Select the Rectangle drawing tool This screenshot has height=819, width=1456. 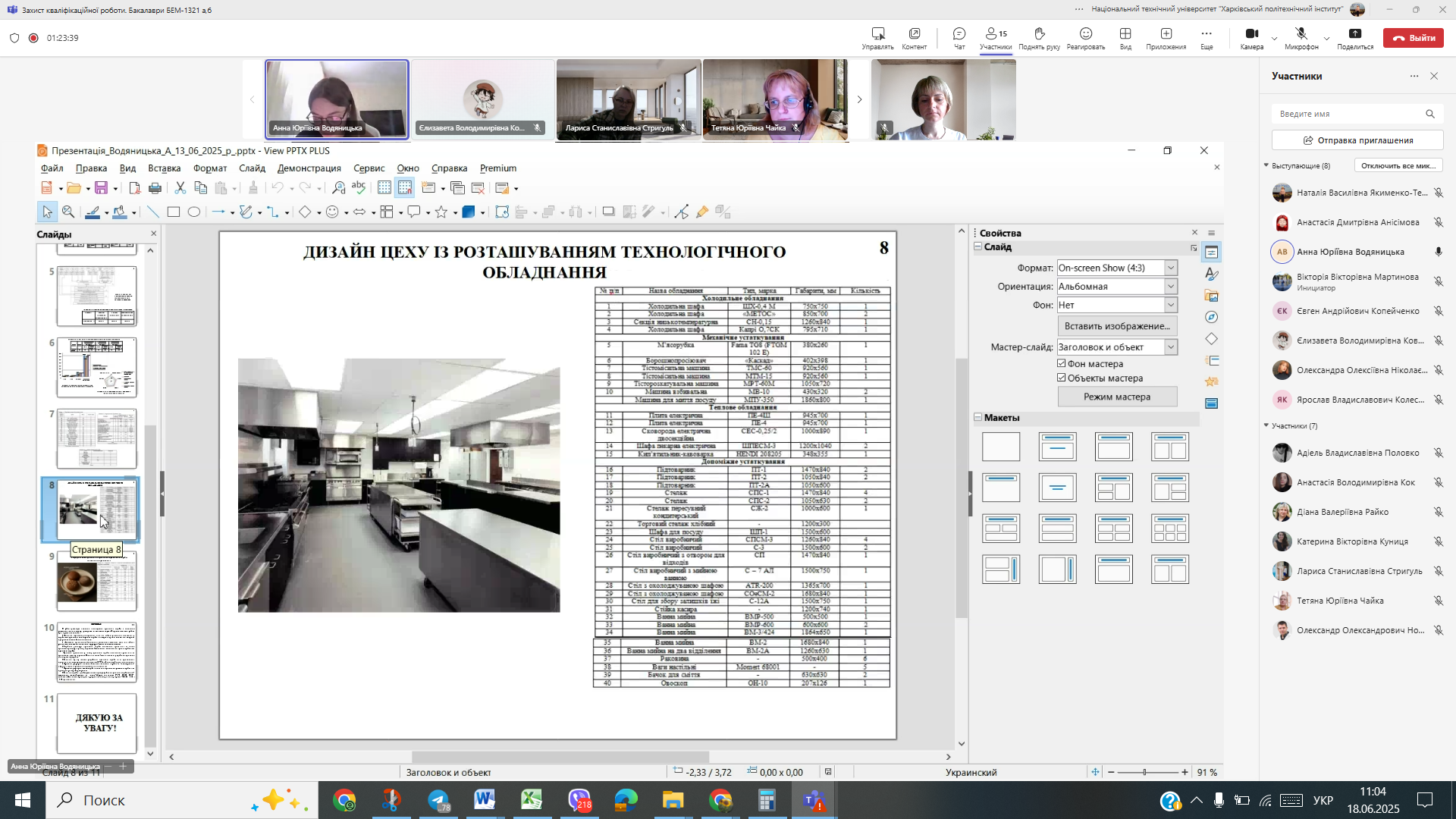pyautogui.click(x=174, y=212)
